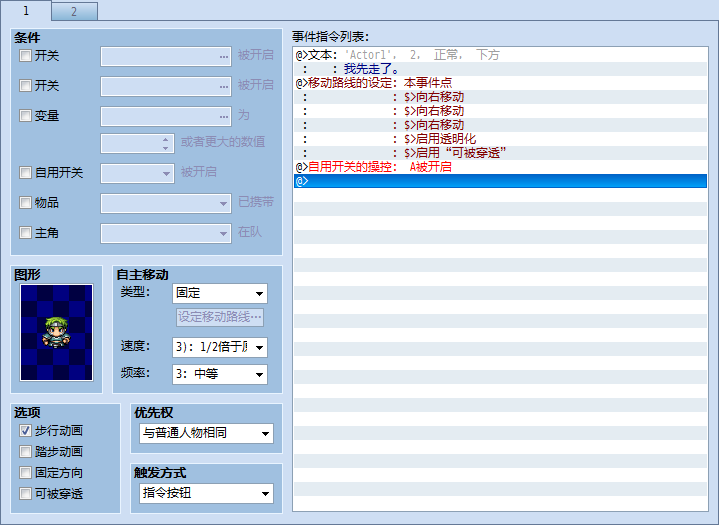Select event page tab 1
The image size is (719, 525).
point(26,11)
